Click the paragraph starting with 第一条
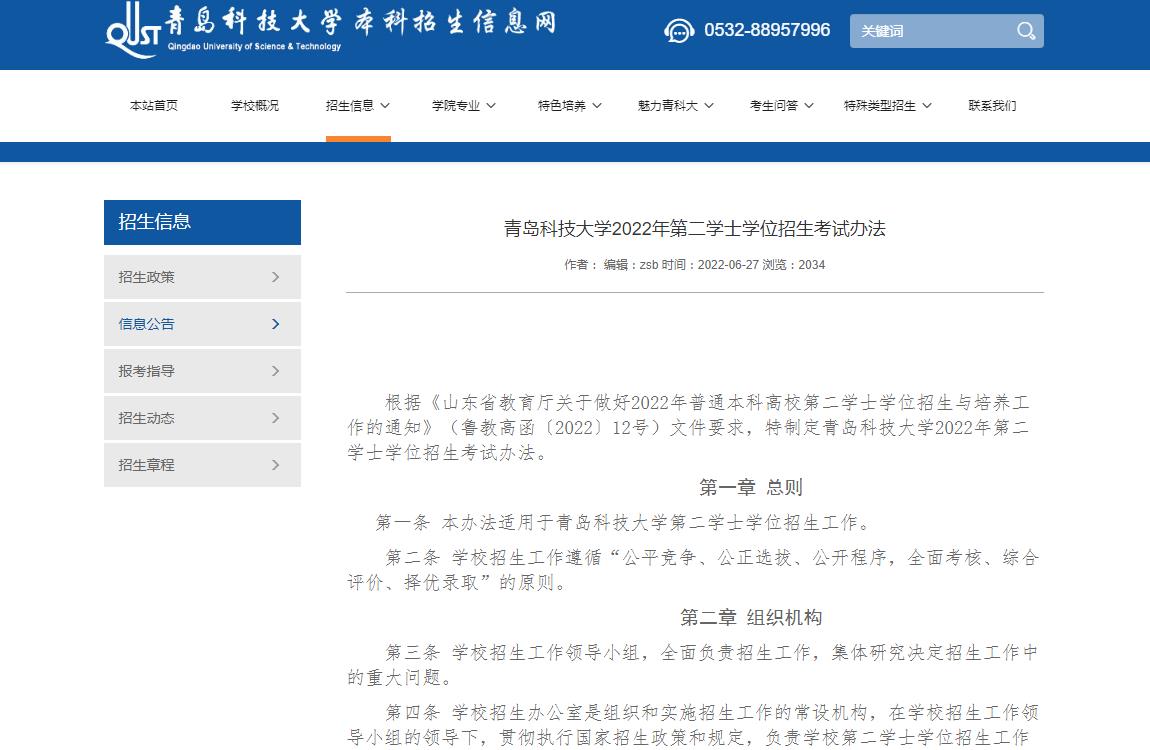This screenshot has width=1150, height=750. click(623, 523)
